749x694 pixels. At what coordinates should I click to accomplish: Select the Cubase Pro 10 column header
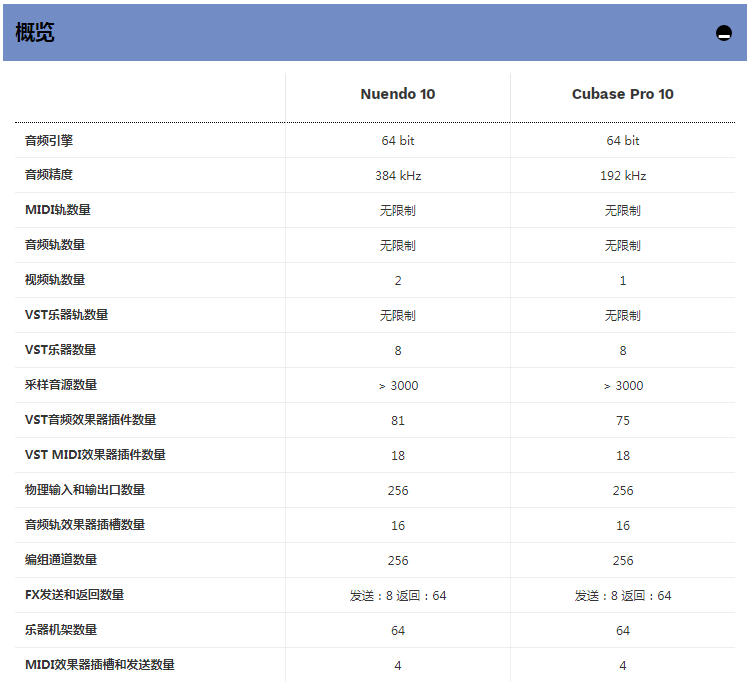tap(622, 94)
